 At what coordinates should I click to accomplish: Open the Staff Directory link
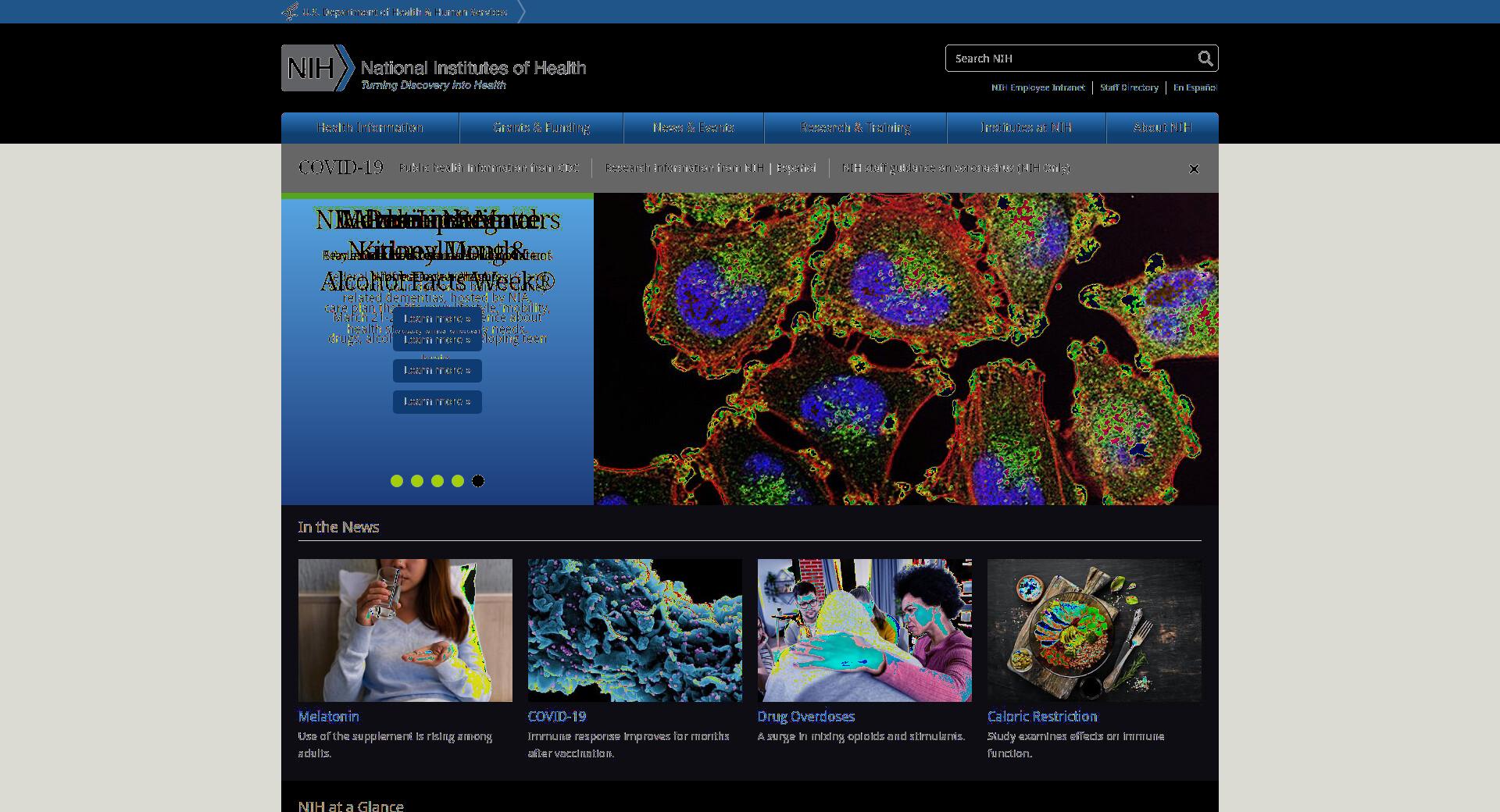point(1129,87)
